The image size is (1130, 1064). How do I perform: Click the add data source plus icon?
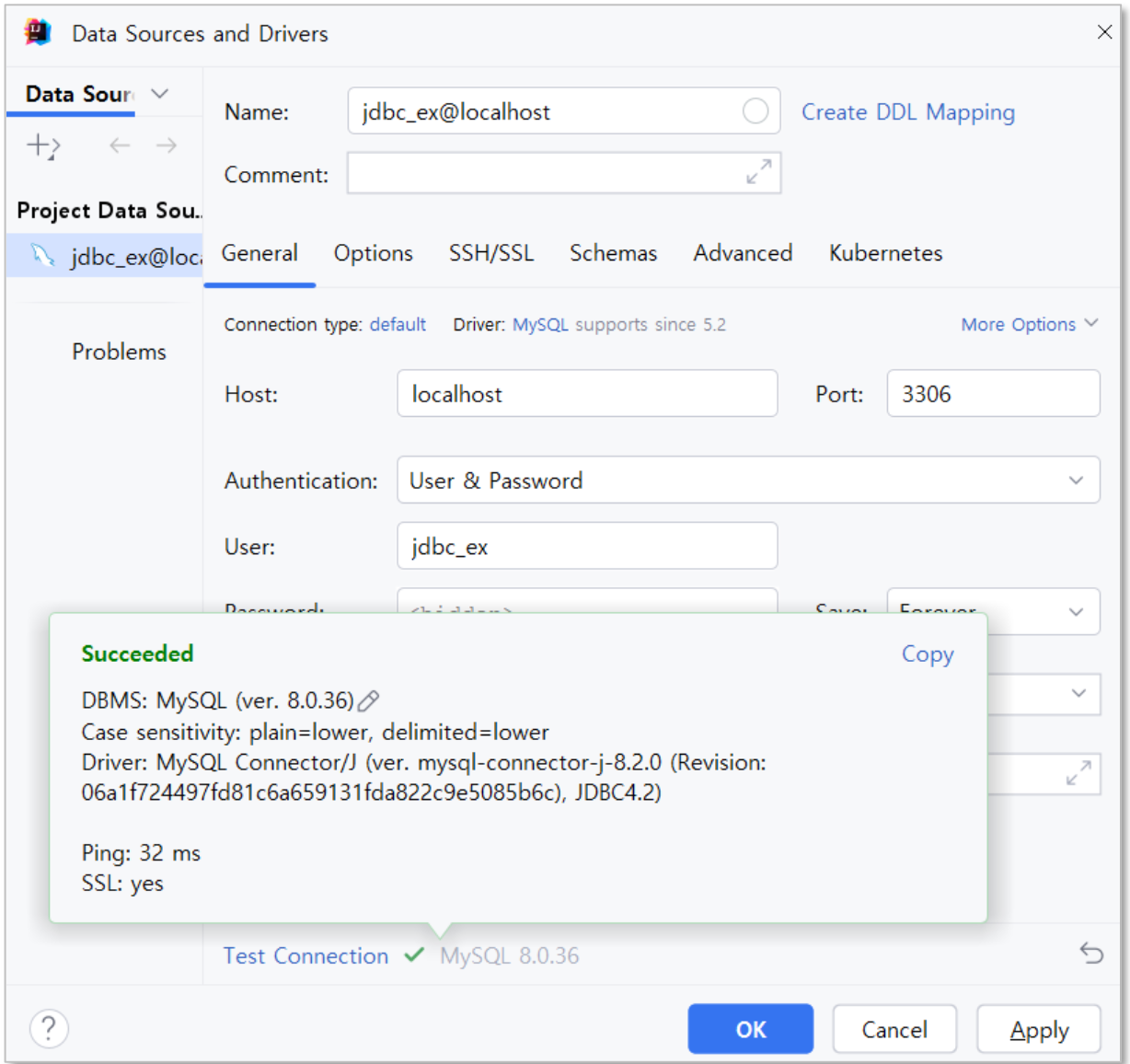pos(42,145)
